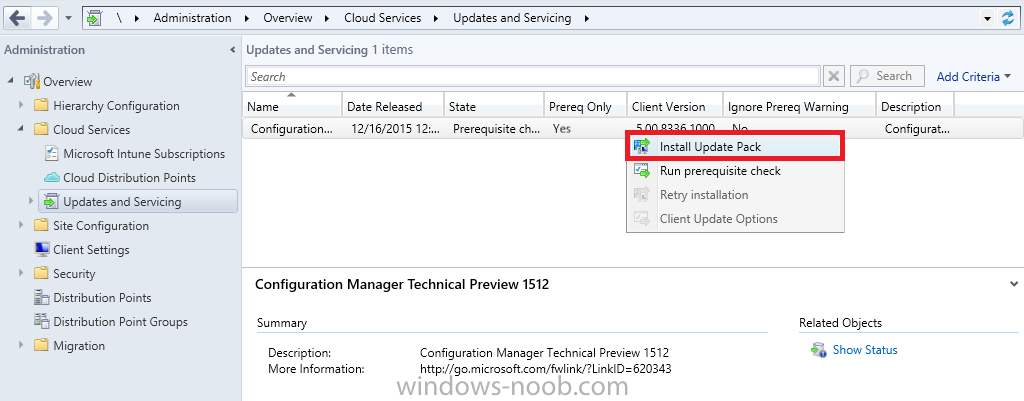
Task: Sort by the Prereq Only column header
Action: pos(585,105)
